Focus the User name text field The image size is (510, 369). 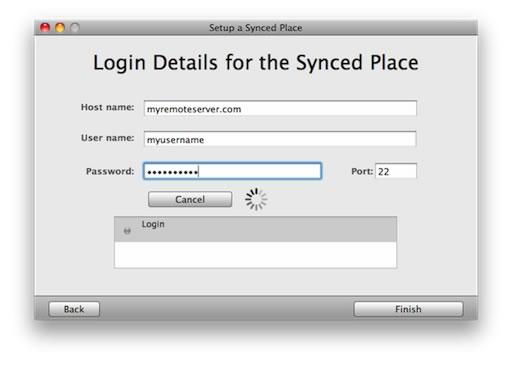280,139
